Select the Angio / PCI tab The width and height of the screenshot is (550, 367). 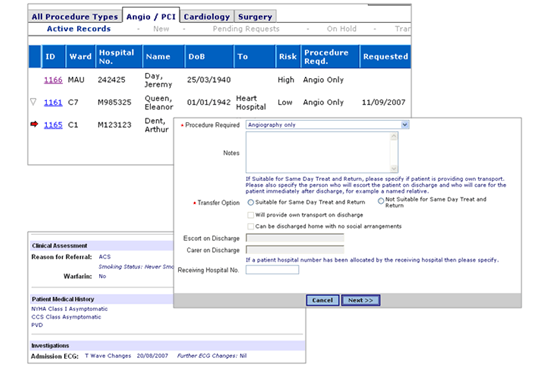tap(151, 16)
